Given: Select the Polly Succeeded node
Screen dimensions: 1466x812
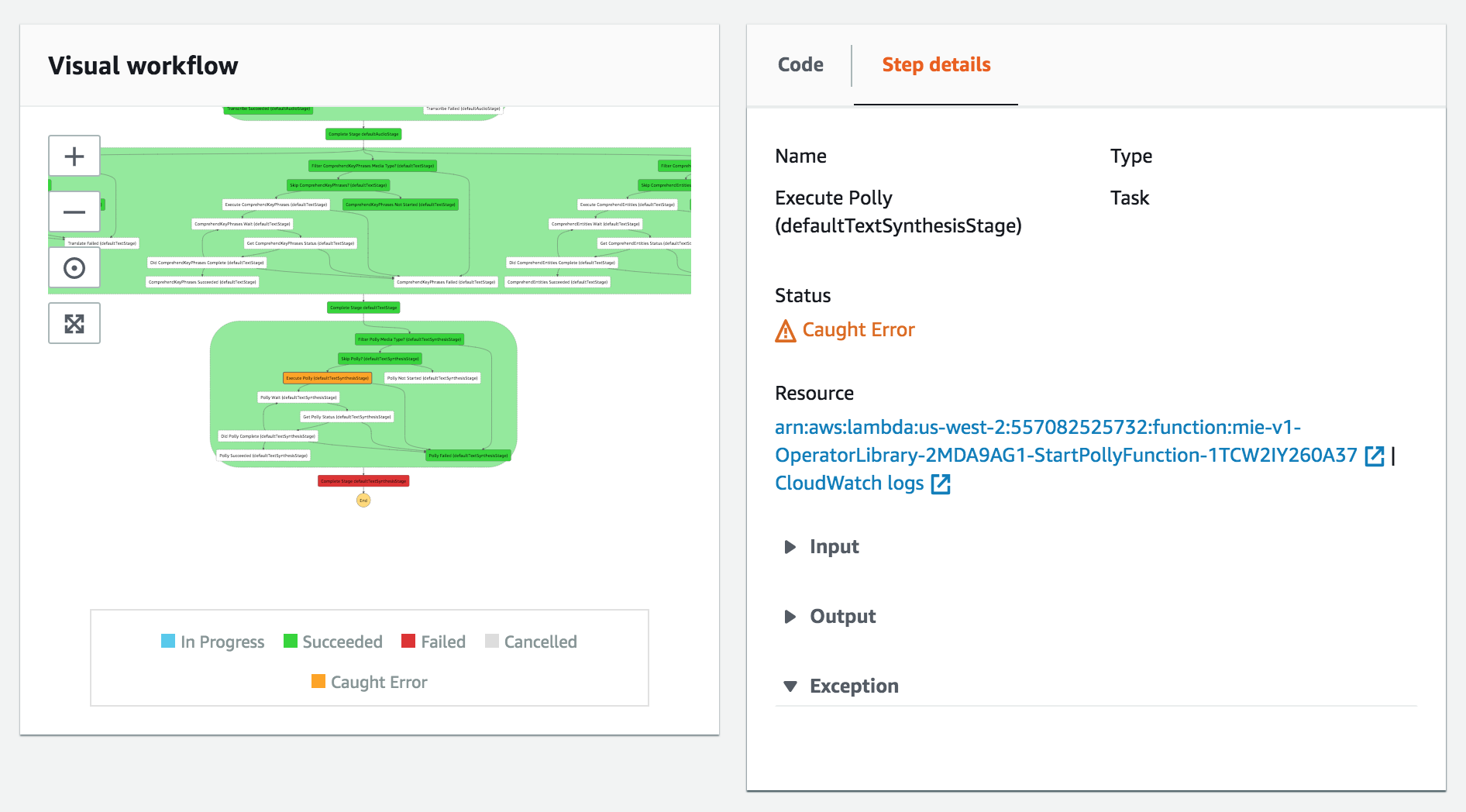Looking at the screenshot, I should [263, 456].
